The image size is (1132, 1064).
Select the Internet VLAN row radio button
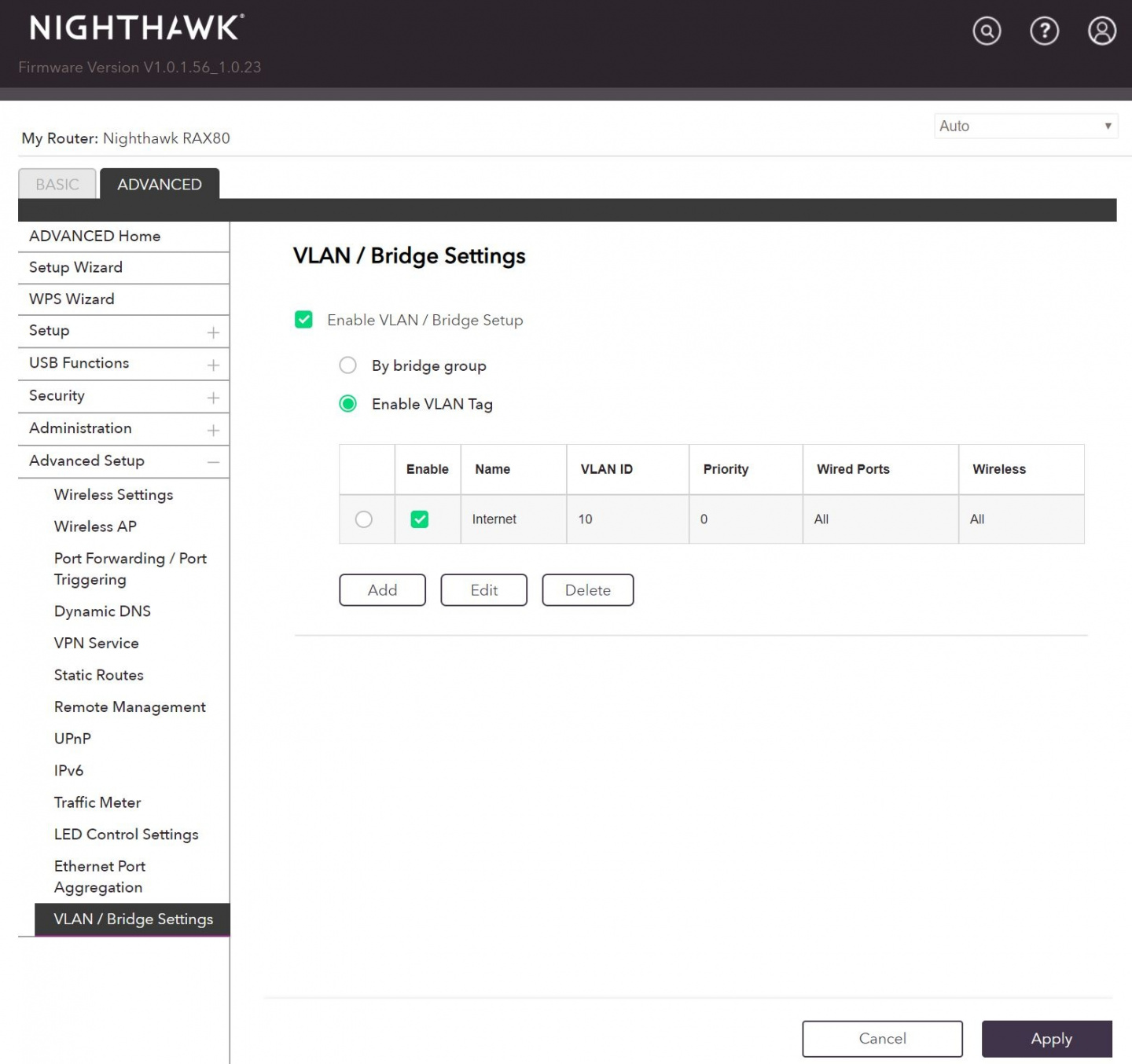coord(363,519)
